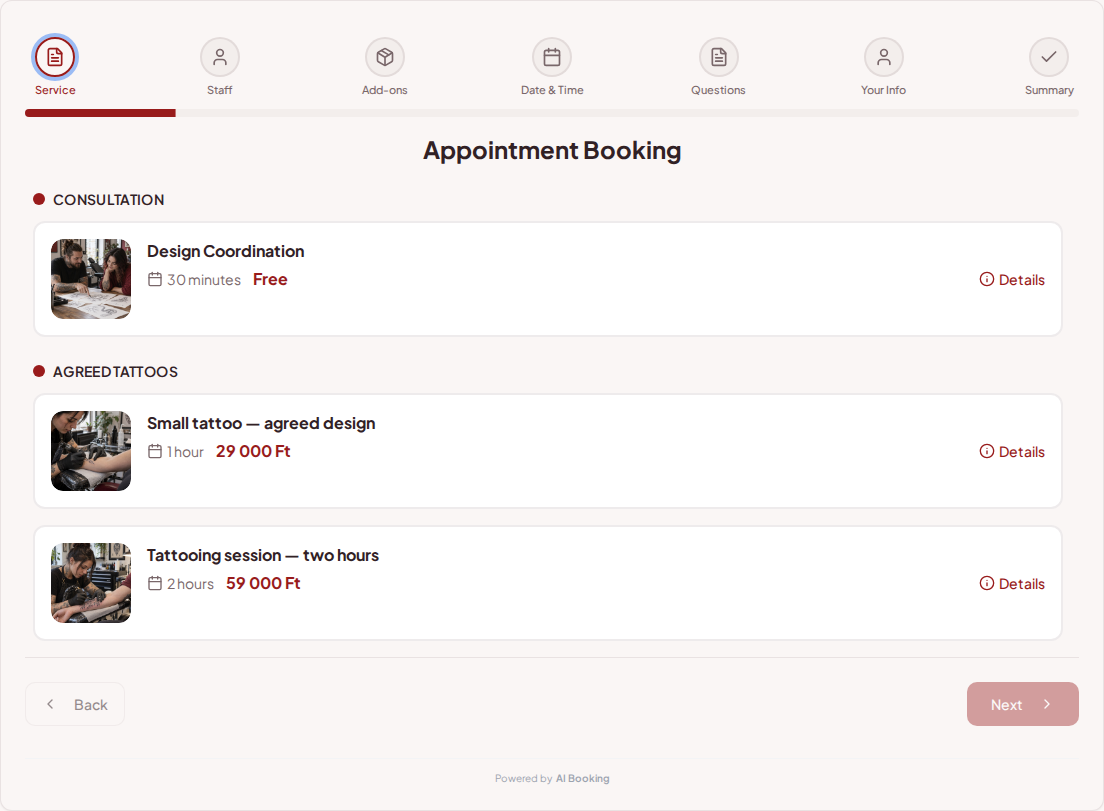Click the left chevron in Back button
Image resolution: width=1104 pixels, height=811 pixels.
click(50, 704)
